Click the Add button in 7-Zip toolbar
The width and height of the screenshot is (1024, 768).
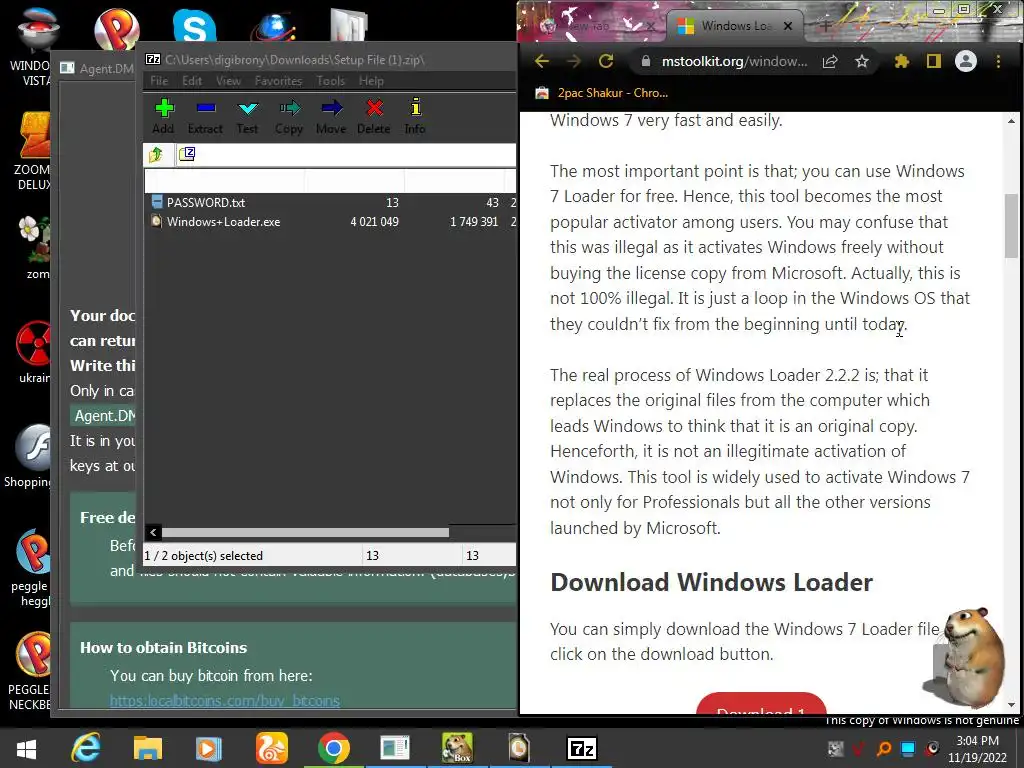pos(163,116)
